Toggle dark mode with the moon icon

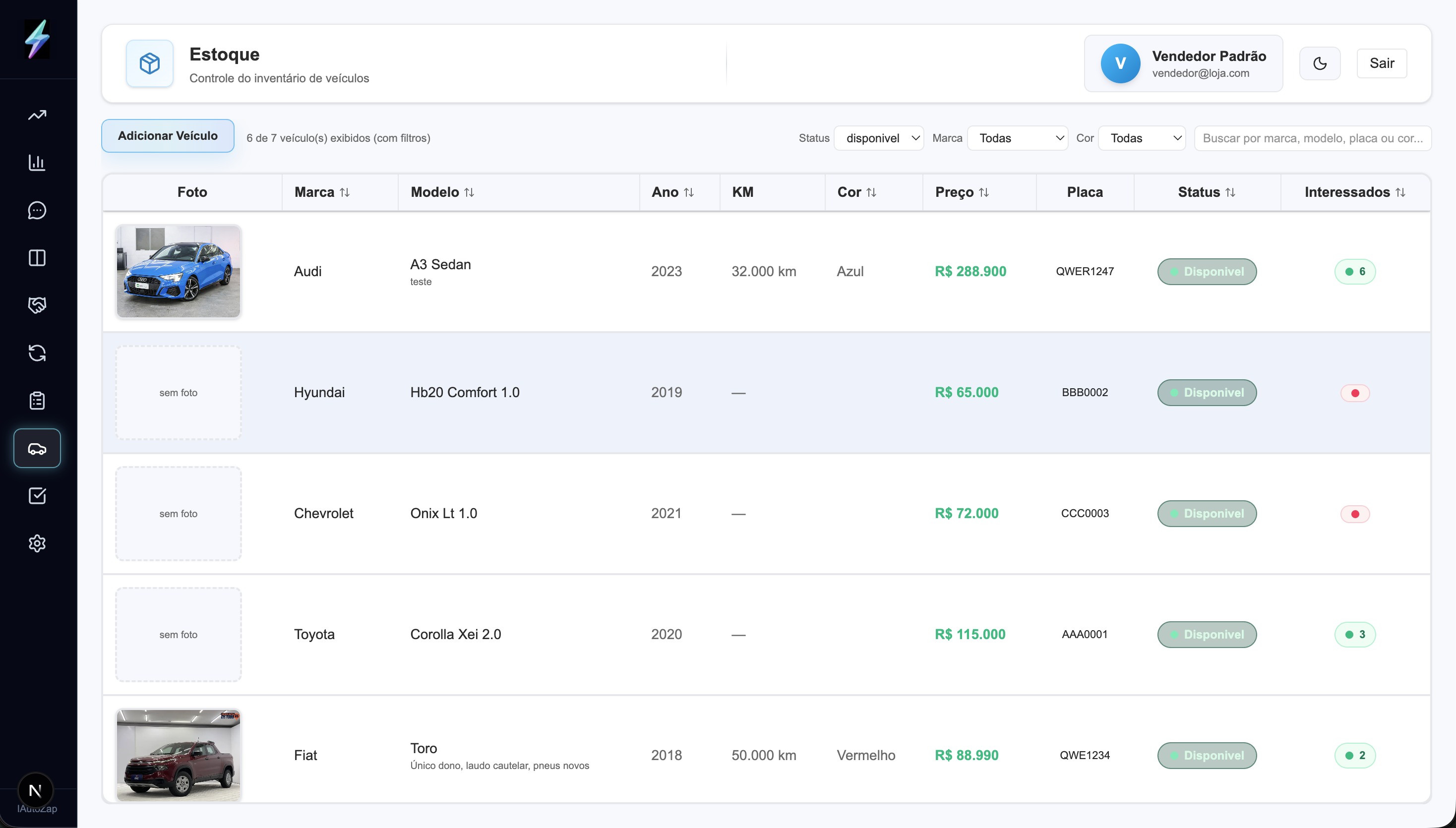[x=1320, y=63]
